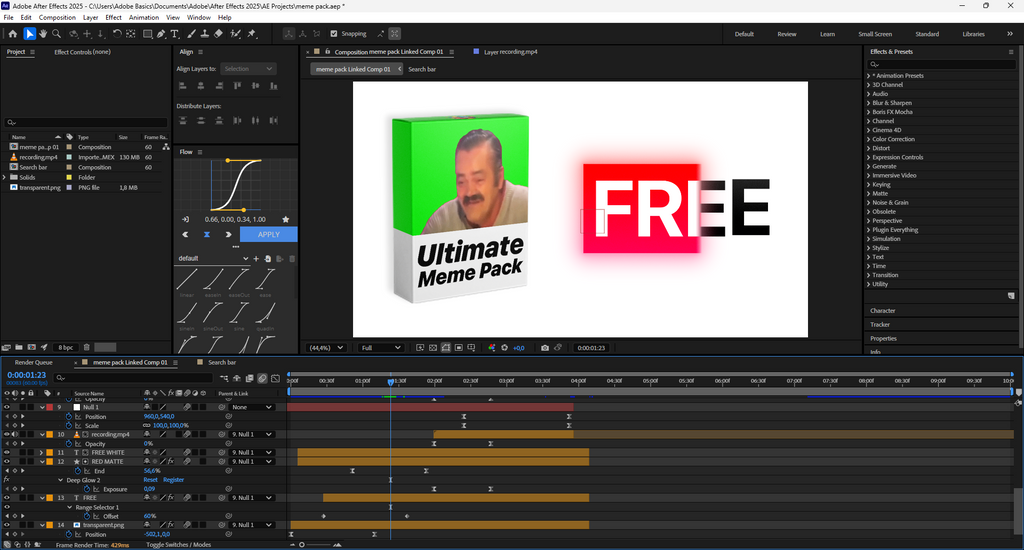Viewport: 1024px width, 550px height.
Task: Select the Hand tool
Action: [43, 34]
